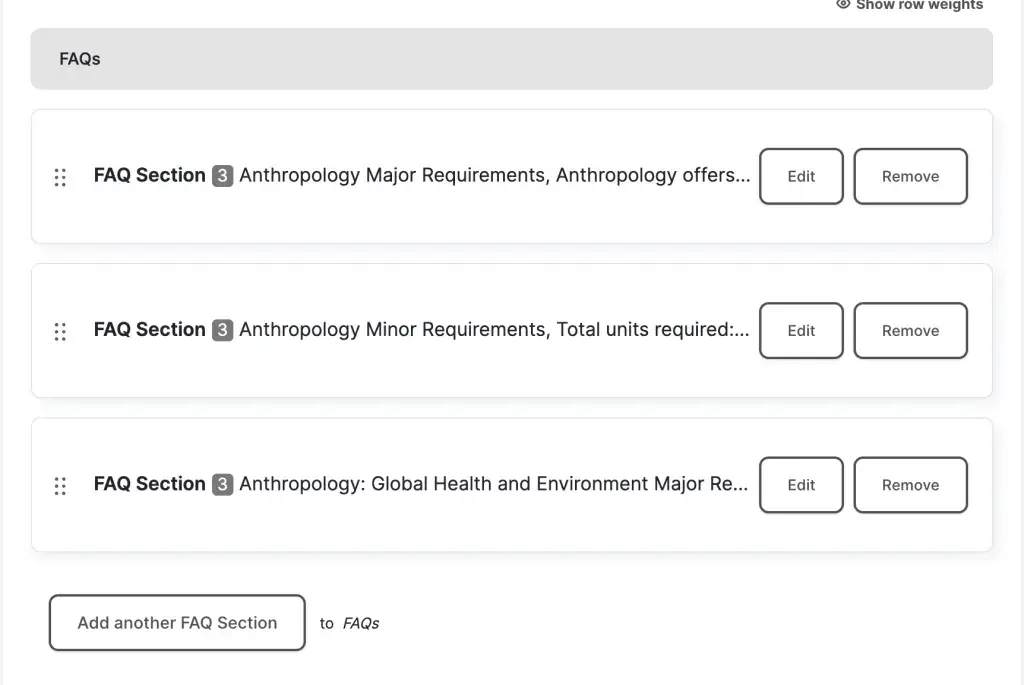Click FAQ Section label in the first row
Viewport: 1024px width, 685px height.
click(149, 175)
